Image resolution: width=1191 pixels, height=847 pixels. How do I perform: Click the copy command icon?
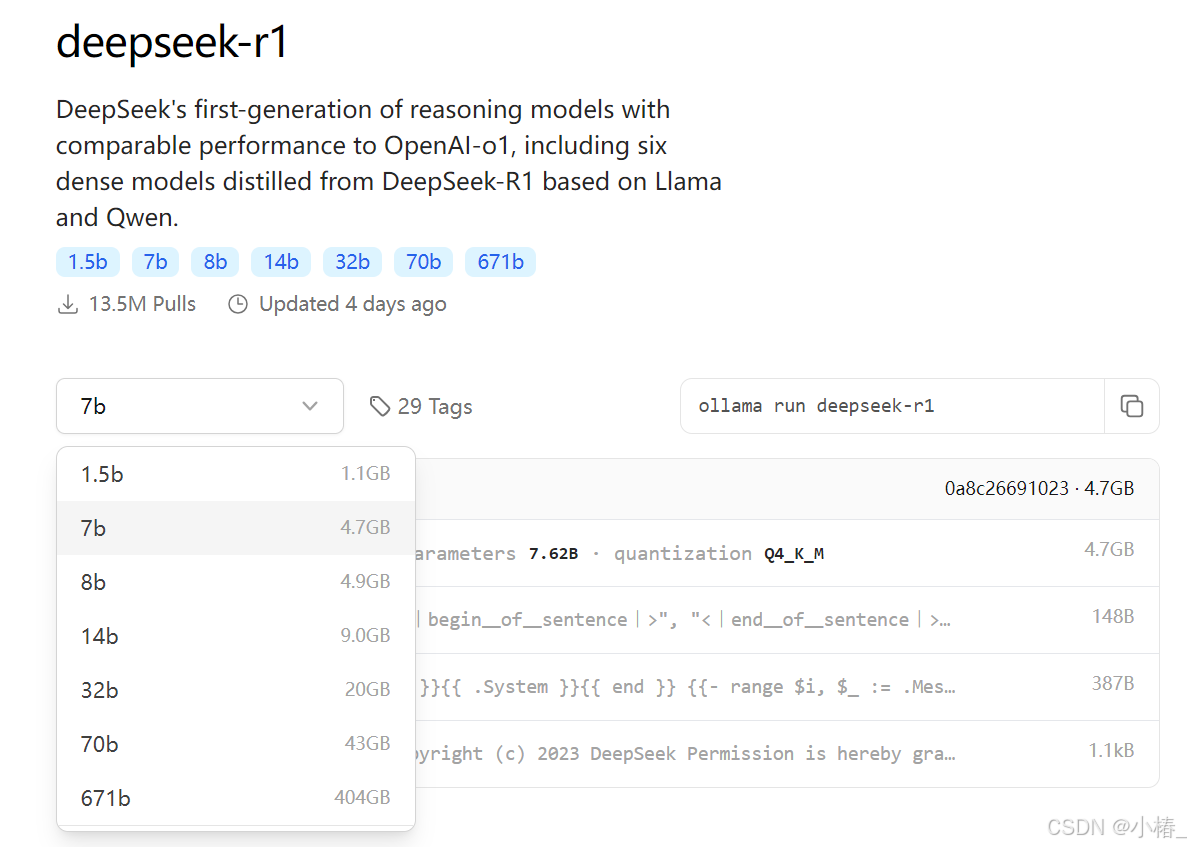(1131, 406)
